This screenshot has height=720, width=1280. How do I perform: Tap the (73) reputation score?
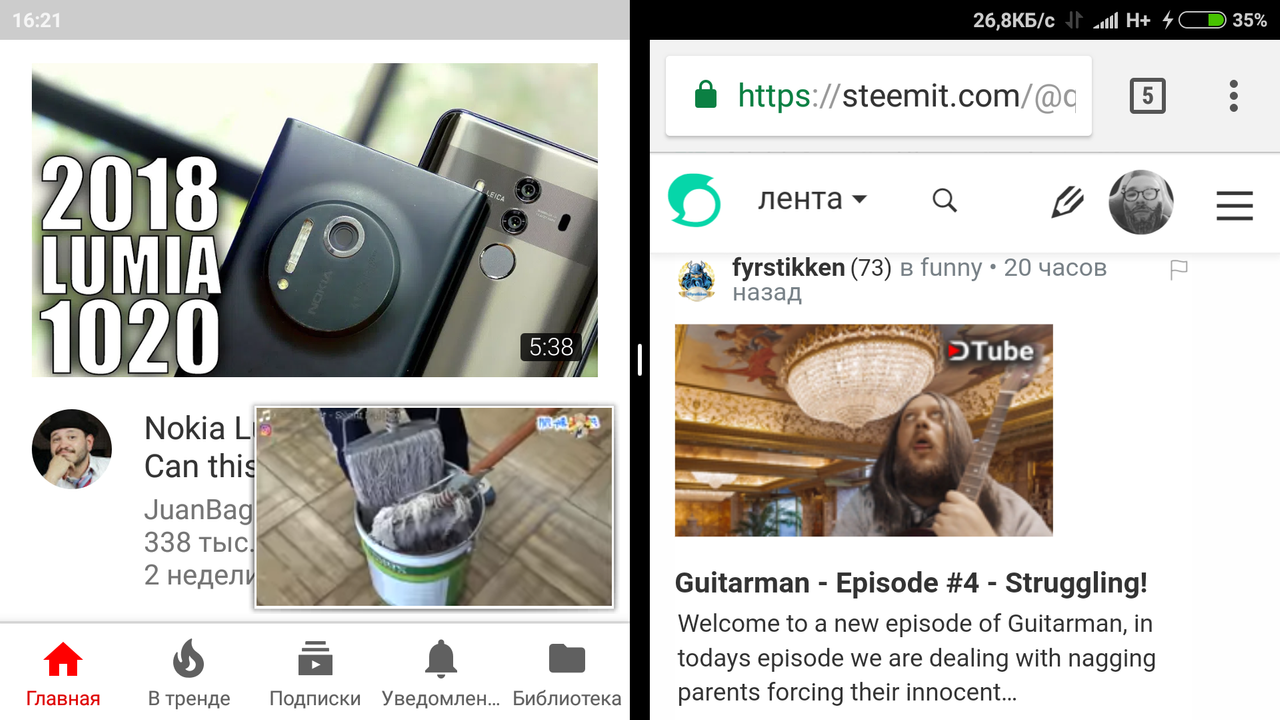(x=870, y=268)
